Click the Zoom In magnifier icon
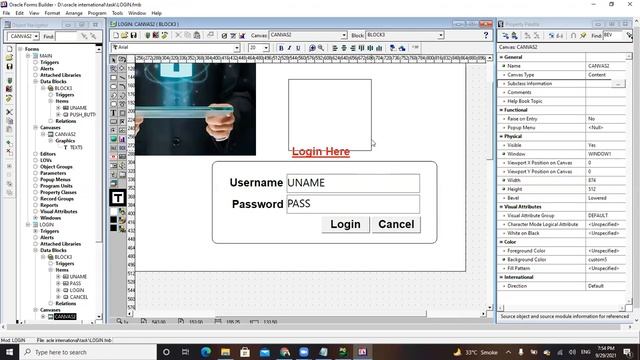640x360 pixels. pos(313,48)
